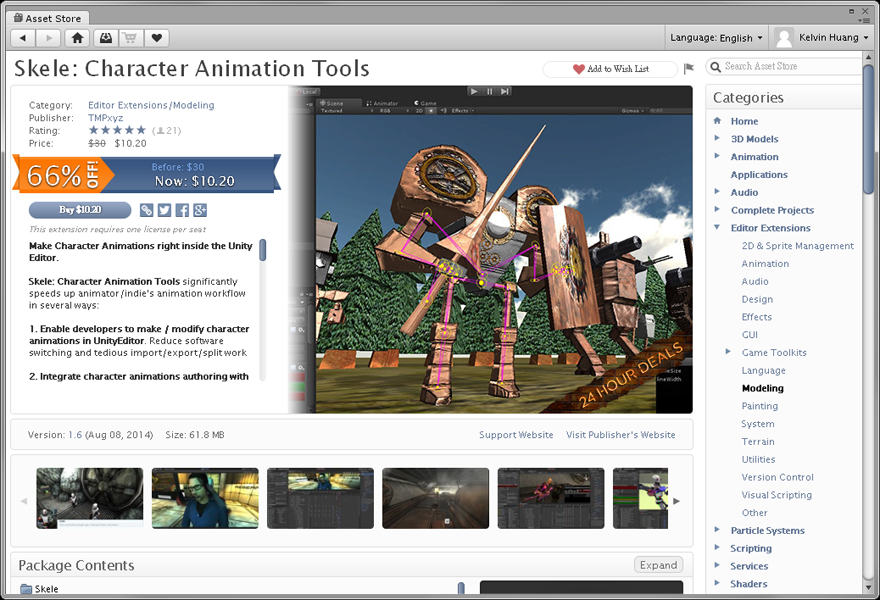Open the Language: English dropdown
Viewport: 880px width, 600px height.
click(x=716, y=38)
